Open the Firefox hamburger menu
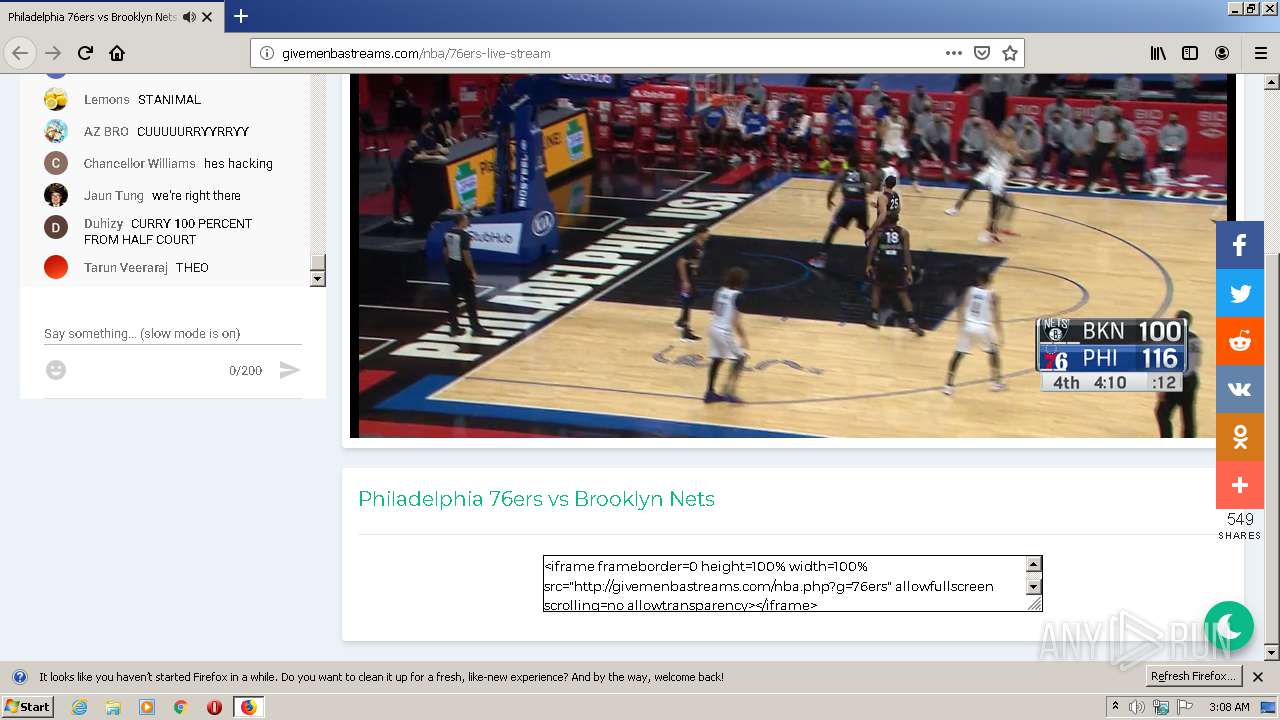Viewport: 1280px width, 720px height. [x=1260, y=53]
